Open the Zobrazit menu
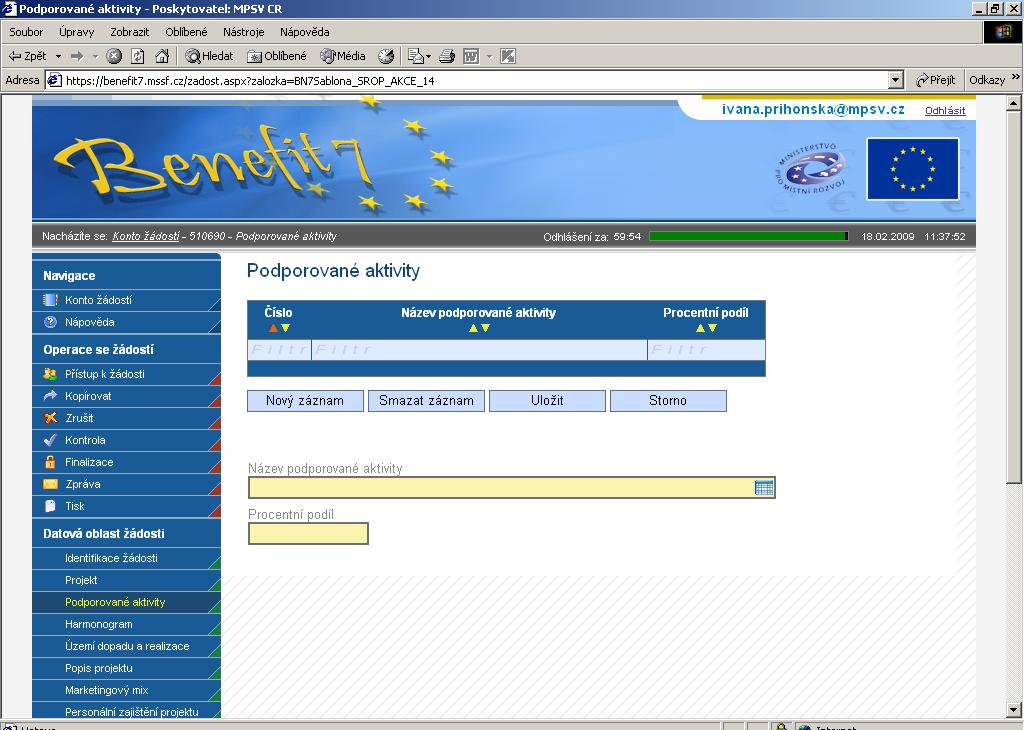Viewport: 1024px width, 730px height. [x=129, y=32]
